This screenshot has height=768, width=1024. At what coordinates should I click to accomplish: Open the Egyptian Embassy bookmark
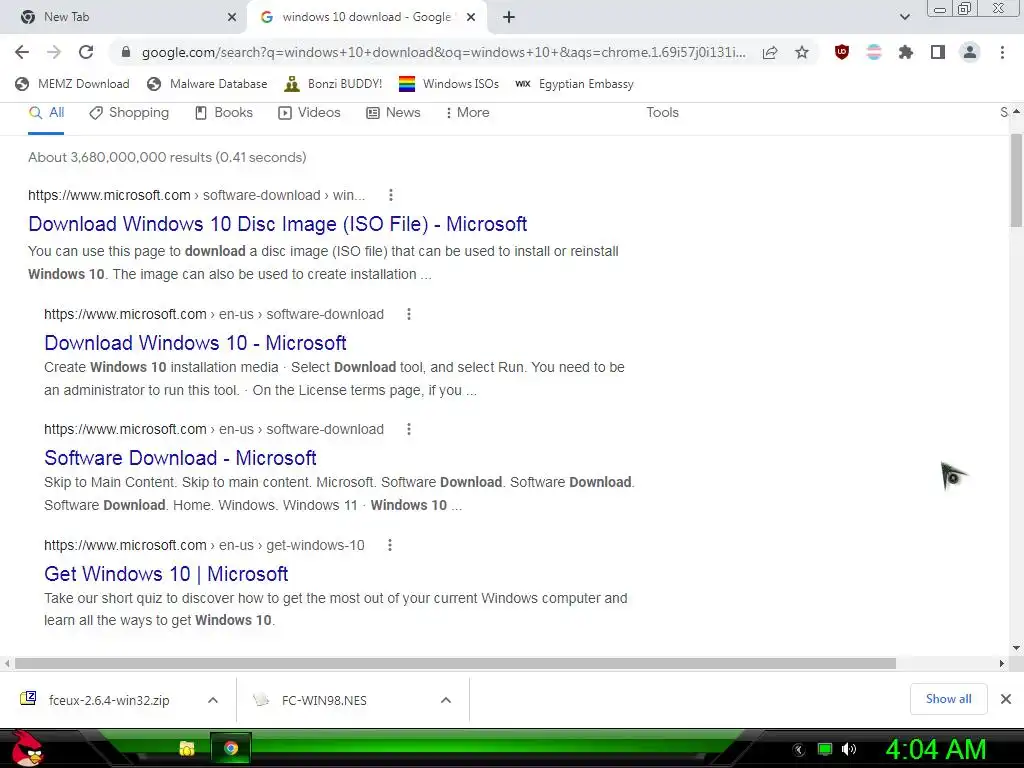pos(574,84)
